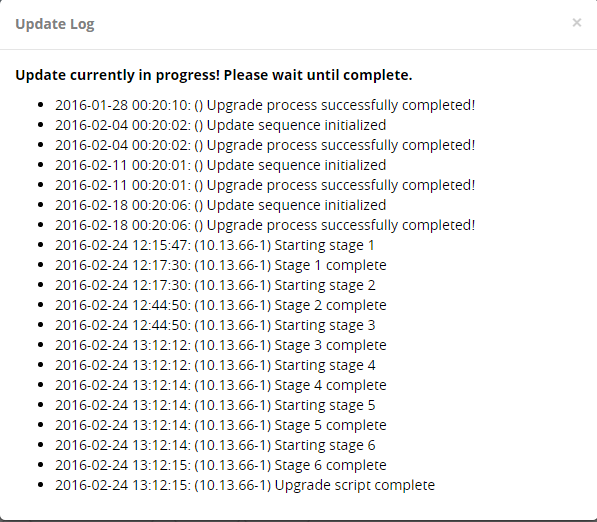Click the Stage 5 complete log line
The image size is (597, 522).
(x=221, y=425)
